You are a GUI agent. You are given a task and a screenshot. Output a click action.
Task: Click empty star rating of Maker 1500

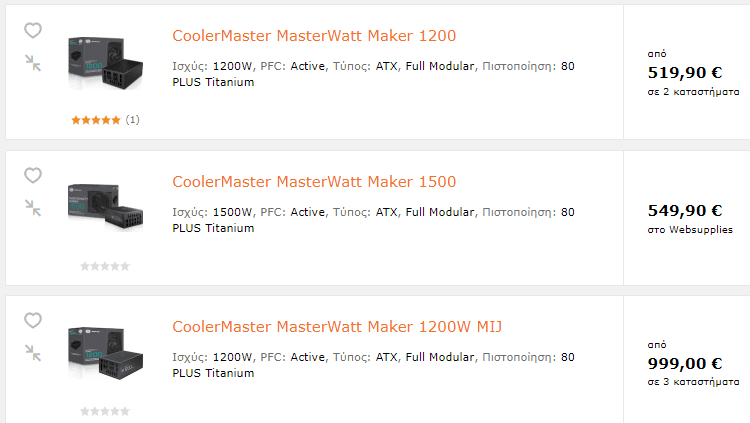105,266
